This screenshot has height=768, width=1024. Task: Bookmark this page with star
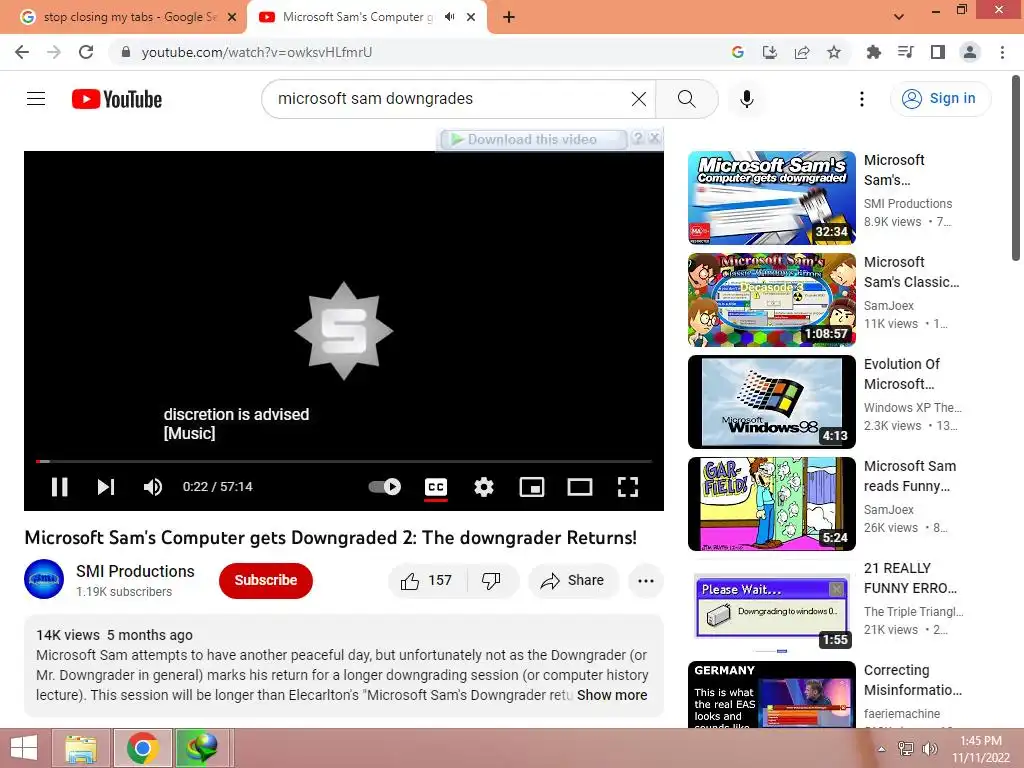(x=834, y=52)
